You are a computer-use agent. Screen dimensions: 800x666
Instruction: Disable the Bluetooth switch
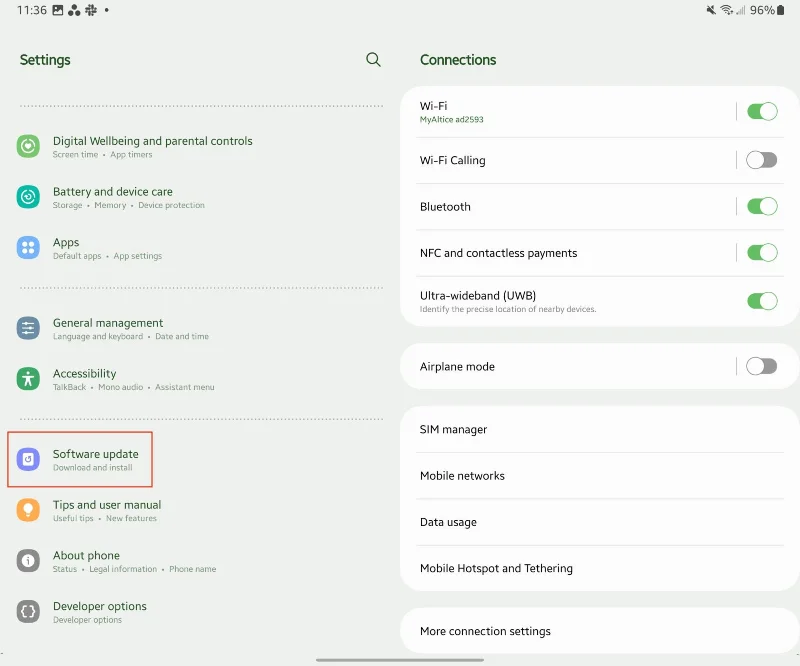pos(762,206)
